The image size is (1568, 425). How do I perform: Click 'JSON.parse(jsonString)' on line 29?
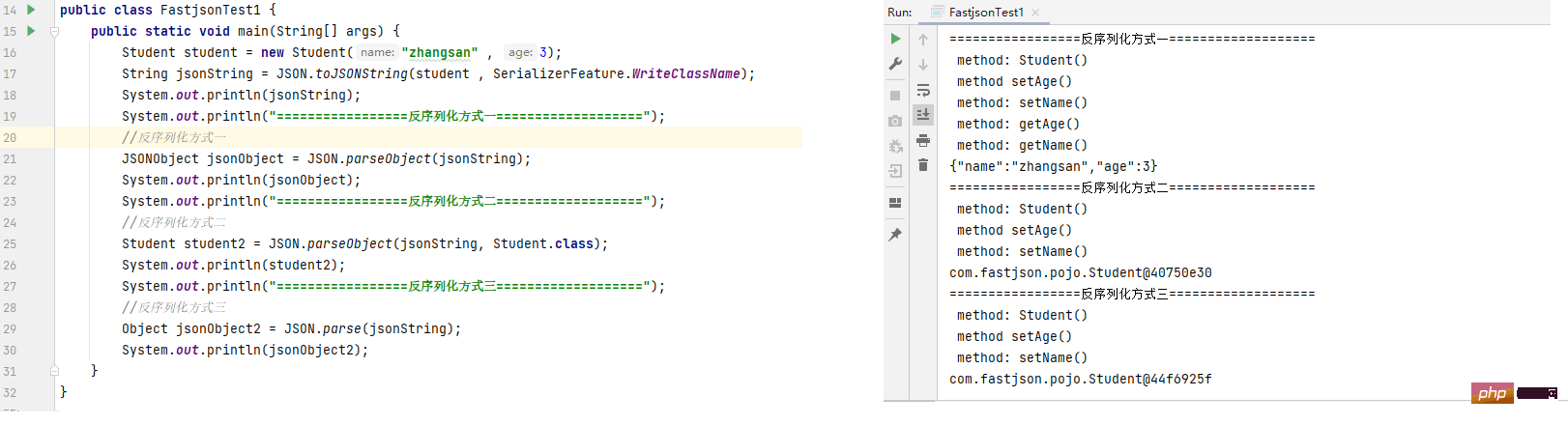click(369, 328)
